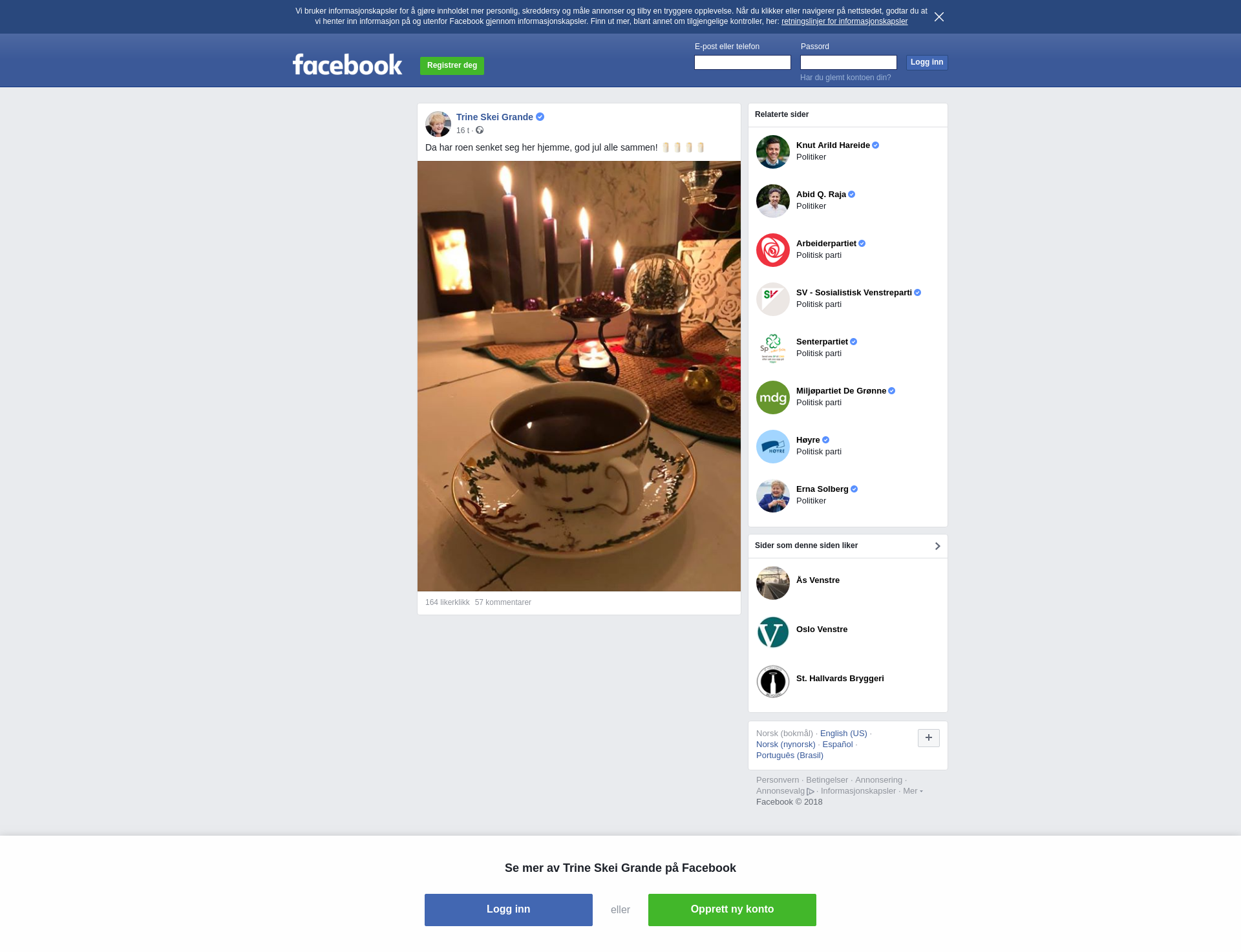The image size is (1241, 952).
Task: Click the green 'Registrer deg' button
Action: [x=452, y=66]
